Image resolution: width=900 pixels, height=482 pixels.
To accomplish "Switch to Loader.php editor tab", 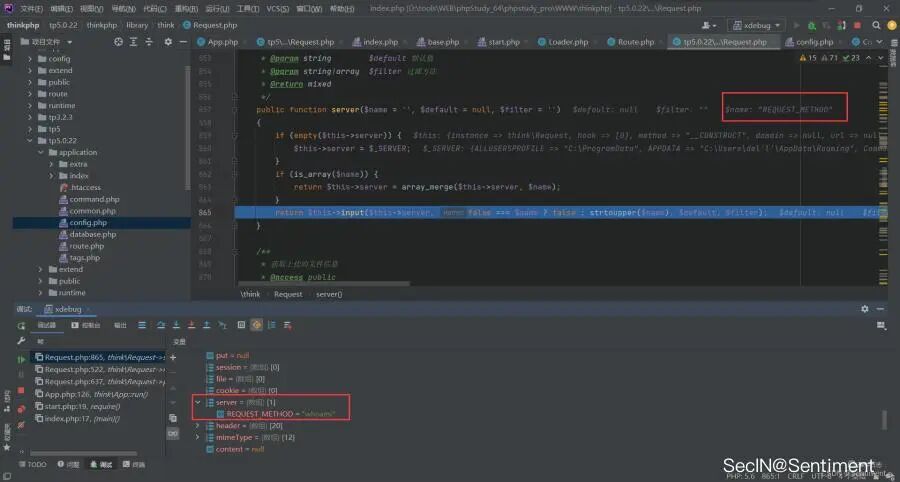I will [x=563, y=42].
